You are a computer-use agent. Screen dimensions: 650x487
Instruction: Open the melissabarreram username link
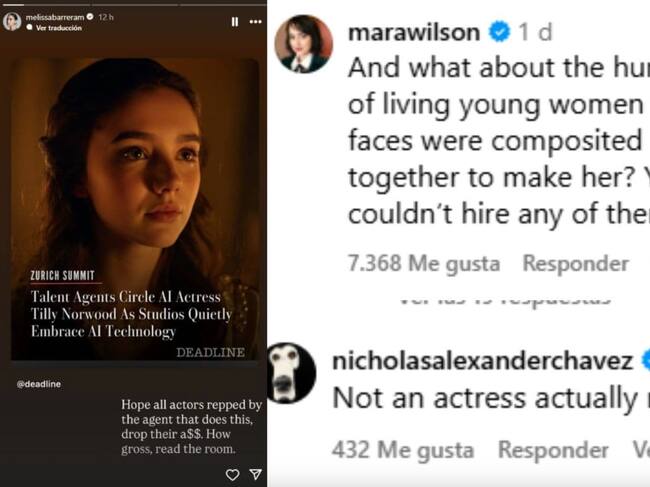[x=54, y=17]
